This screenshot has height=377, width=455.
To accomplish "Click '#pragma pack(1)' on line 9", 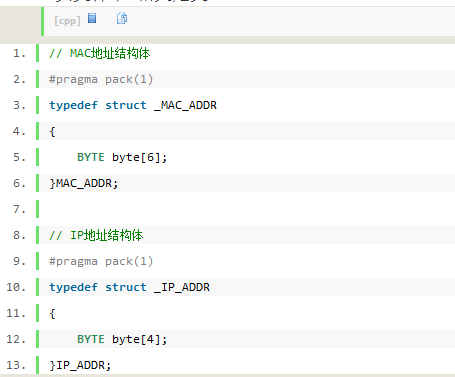I will [x=101, y=261].
